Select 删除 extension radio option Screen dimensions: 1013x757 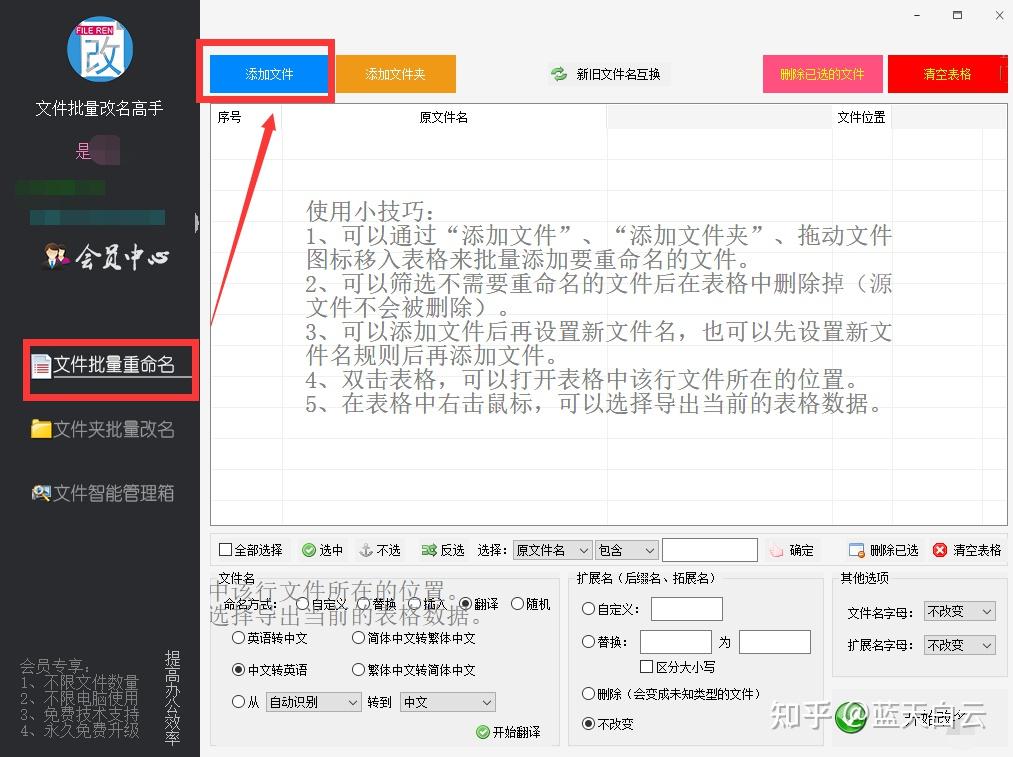[x=588, y=694]
